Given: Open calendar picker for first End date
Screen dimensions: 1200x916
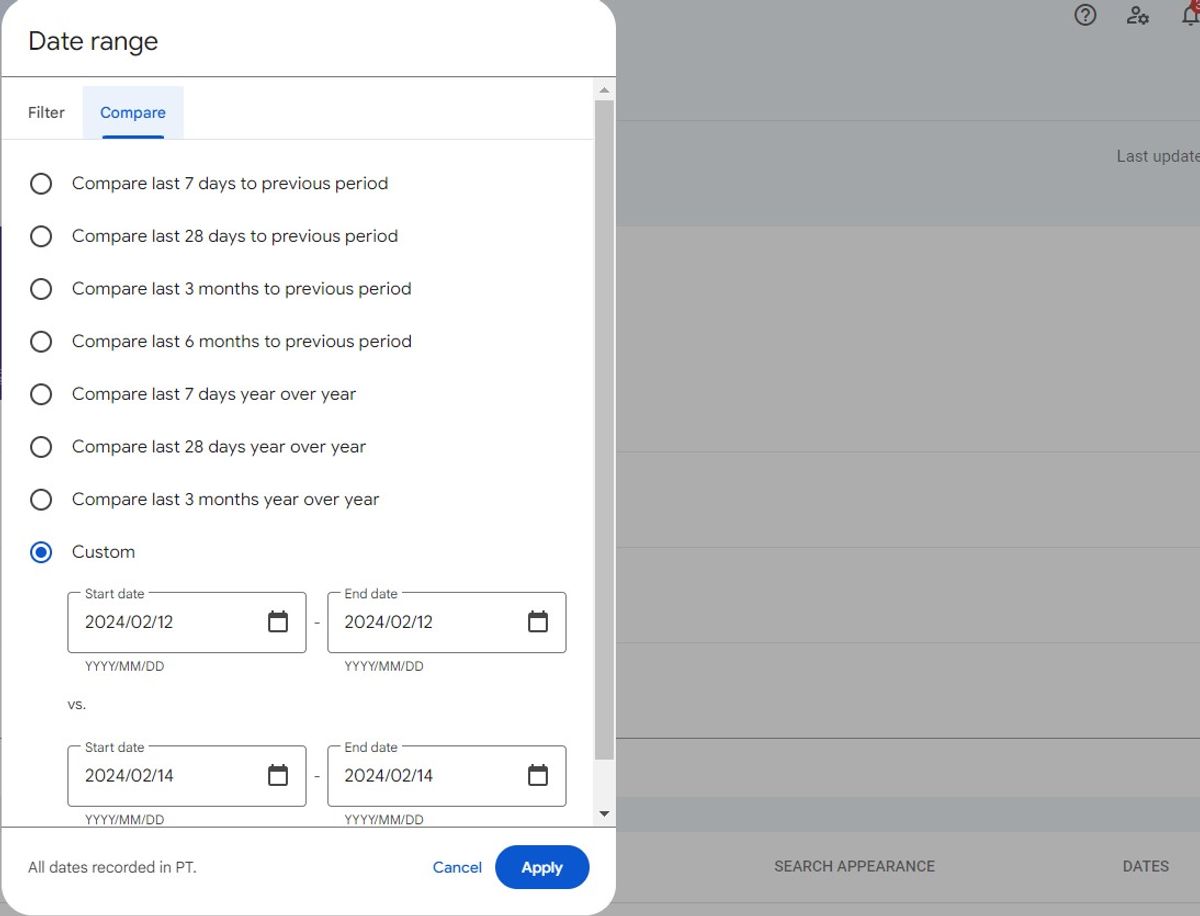Looking at the screenshot, I should [x=538, y=622].
